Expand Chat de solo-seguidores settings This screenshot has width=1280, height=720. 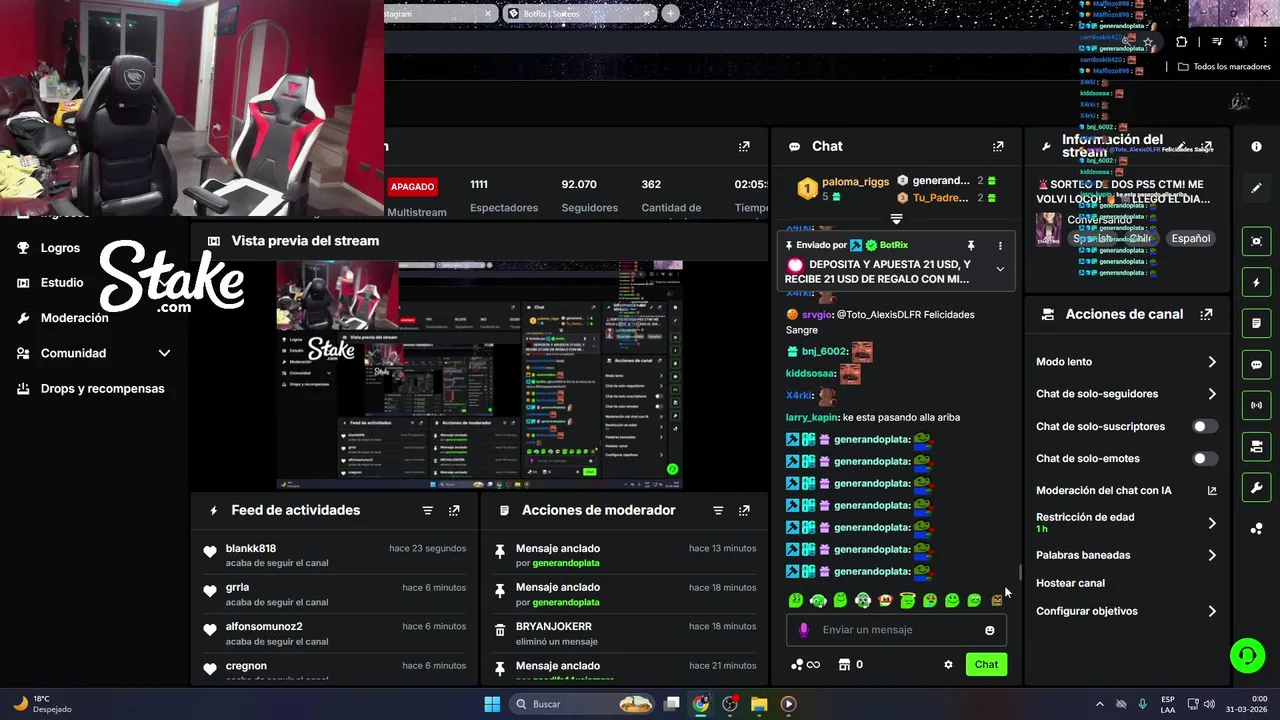1212,394
